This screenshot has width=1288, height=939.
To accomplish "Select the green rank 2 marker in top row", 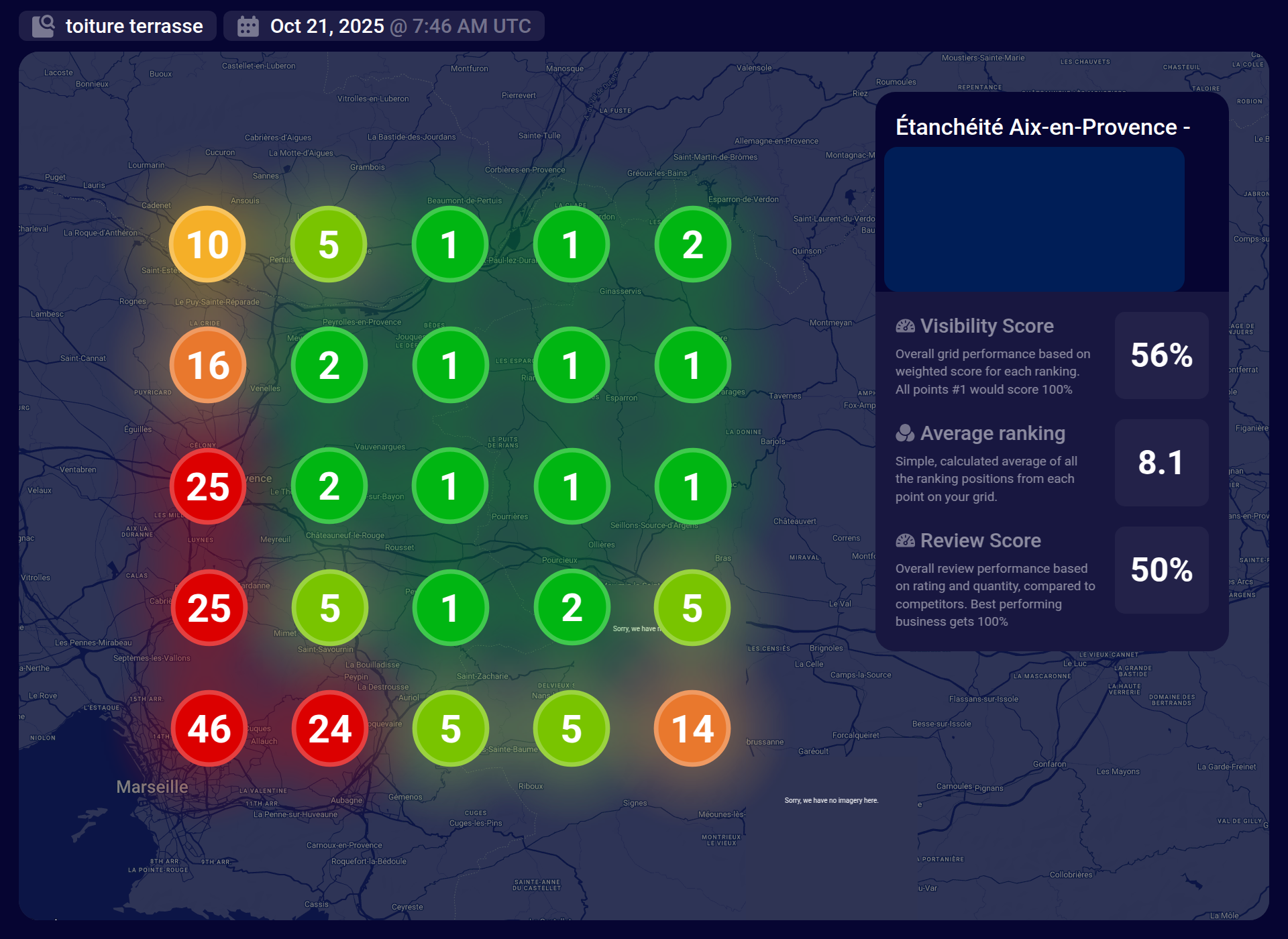I will coord(692,244).
